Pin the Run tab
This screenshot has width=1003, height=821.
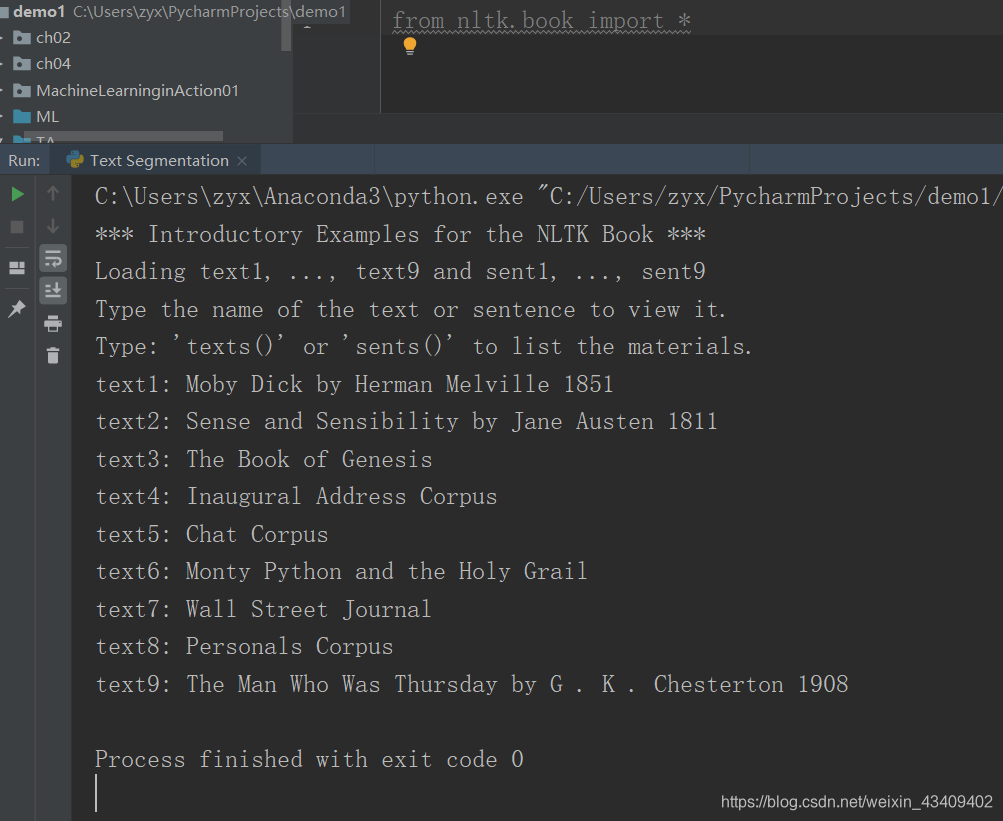point(17,308)
